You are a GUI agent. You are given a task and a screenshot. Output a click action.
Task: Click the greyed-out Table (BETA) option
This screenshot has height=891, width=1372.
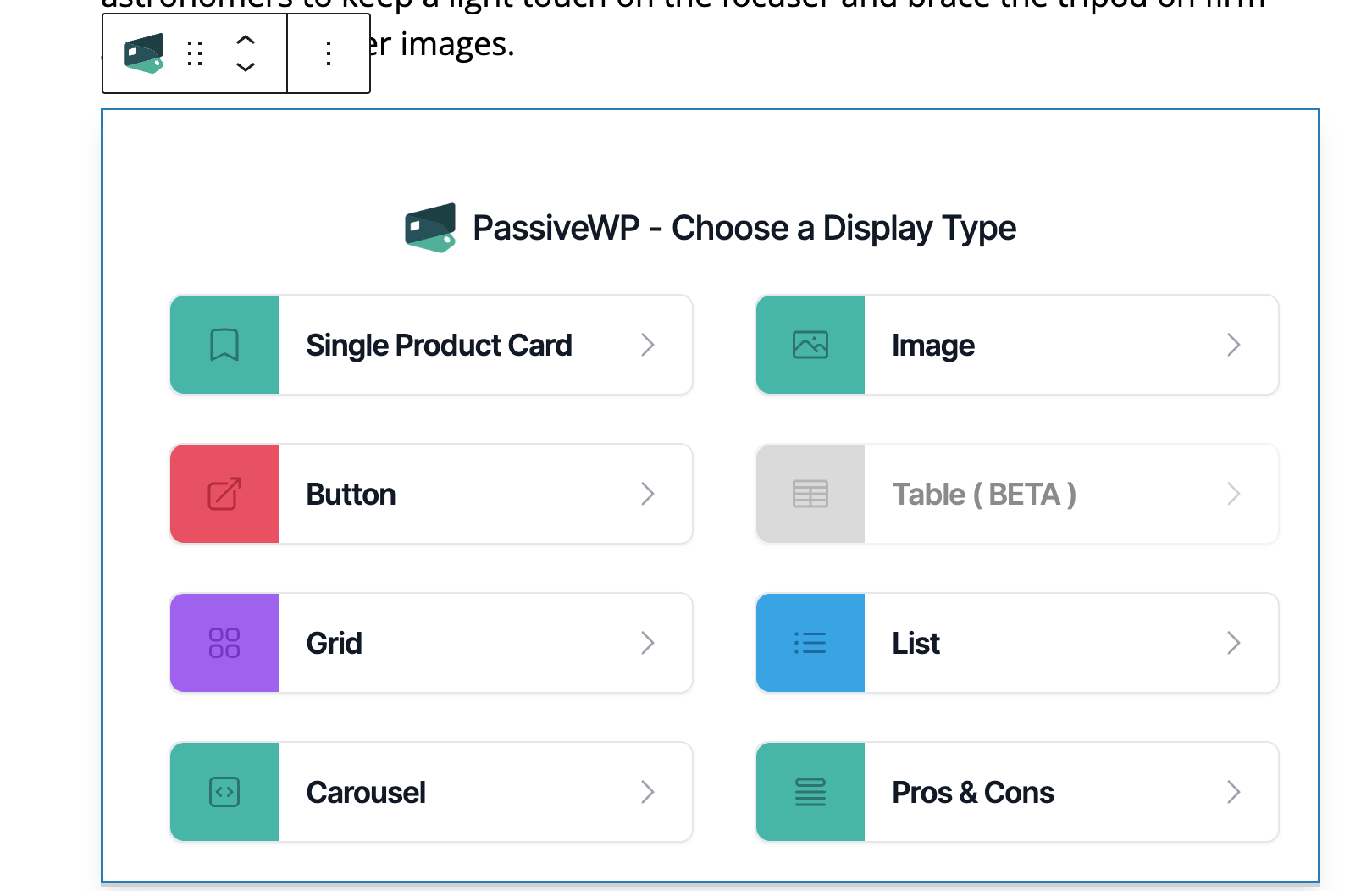point(983,495)
